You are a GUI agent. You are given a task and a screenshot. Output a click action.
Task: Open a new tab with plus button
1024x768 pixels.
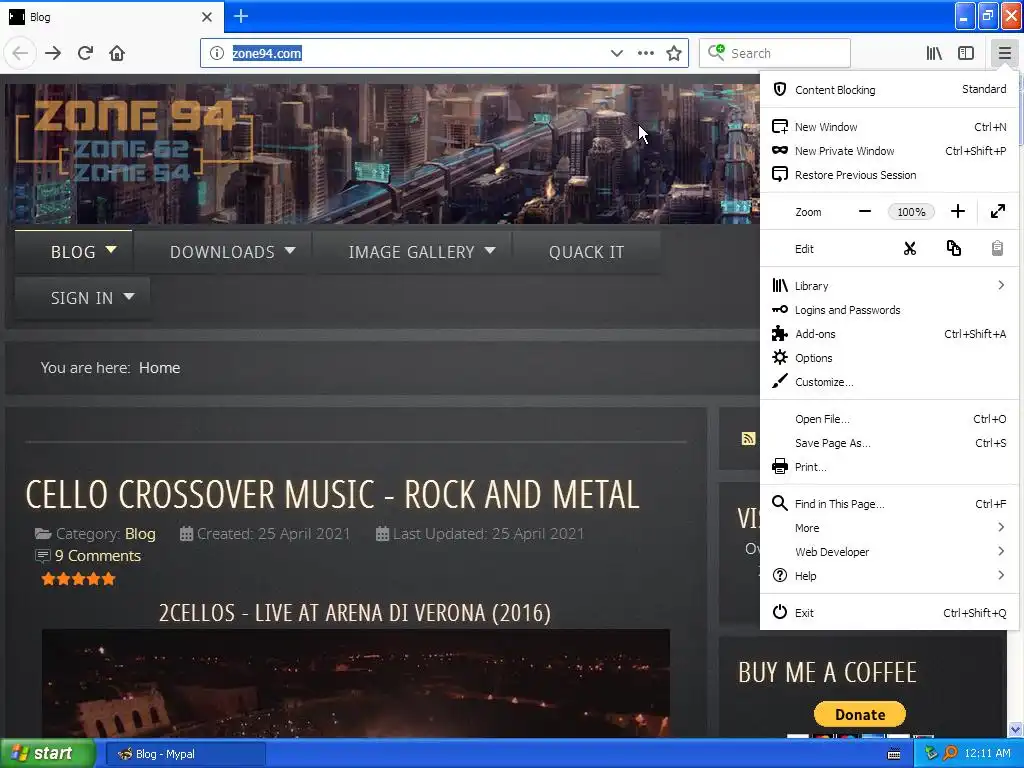241,16
